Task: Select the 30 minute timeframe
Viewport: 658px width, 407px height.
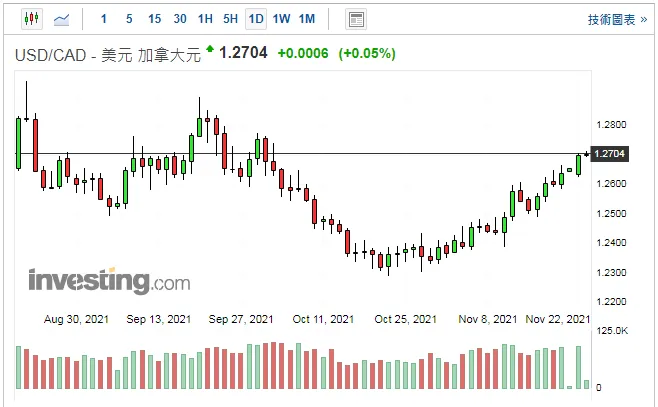Action: pos(180,19)
